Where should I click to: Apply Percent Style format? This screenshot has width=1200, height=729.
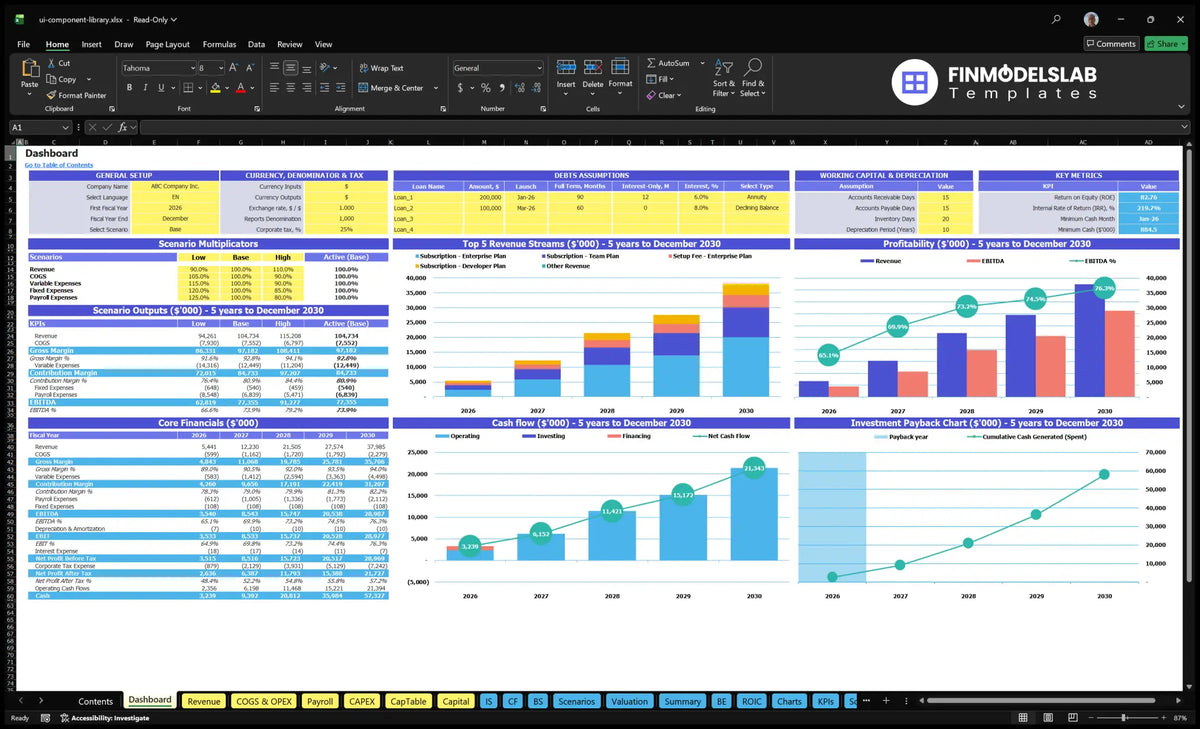[x=486, y=88]
